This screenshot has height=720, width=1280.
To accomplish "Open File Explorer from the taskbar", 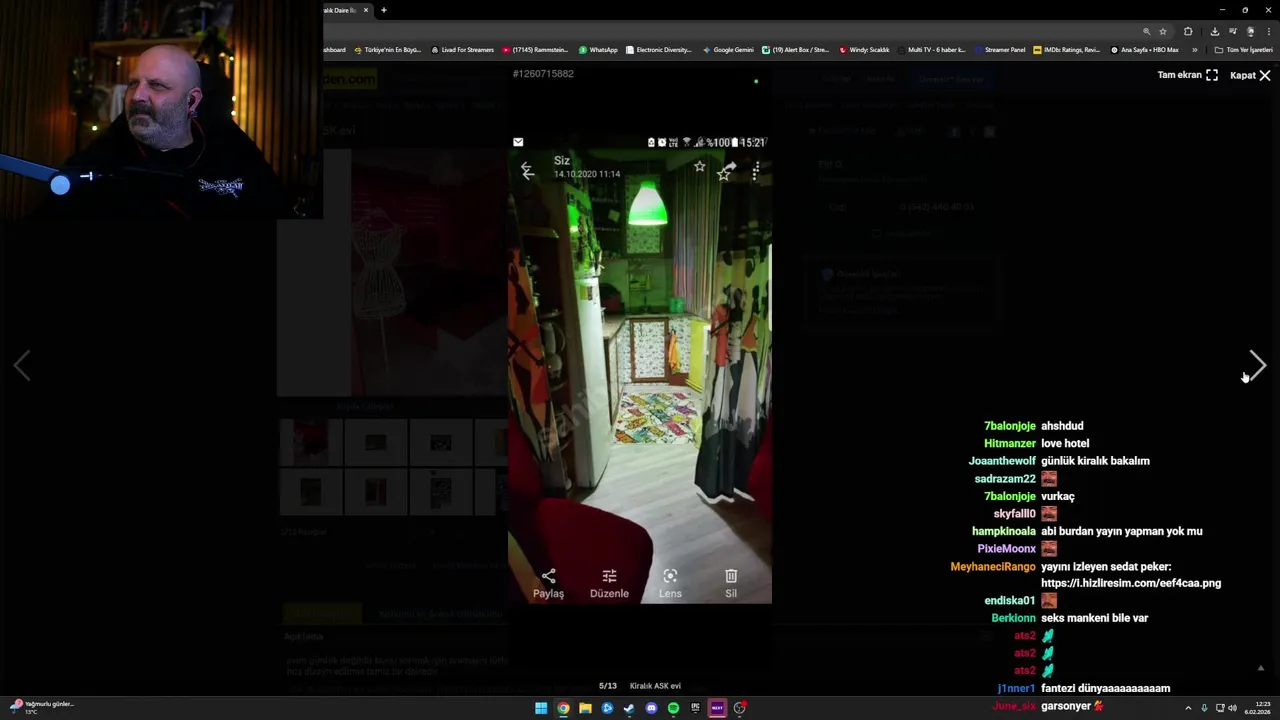I will click(585, 708).
